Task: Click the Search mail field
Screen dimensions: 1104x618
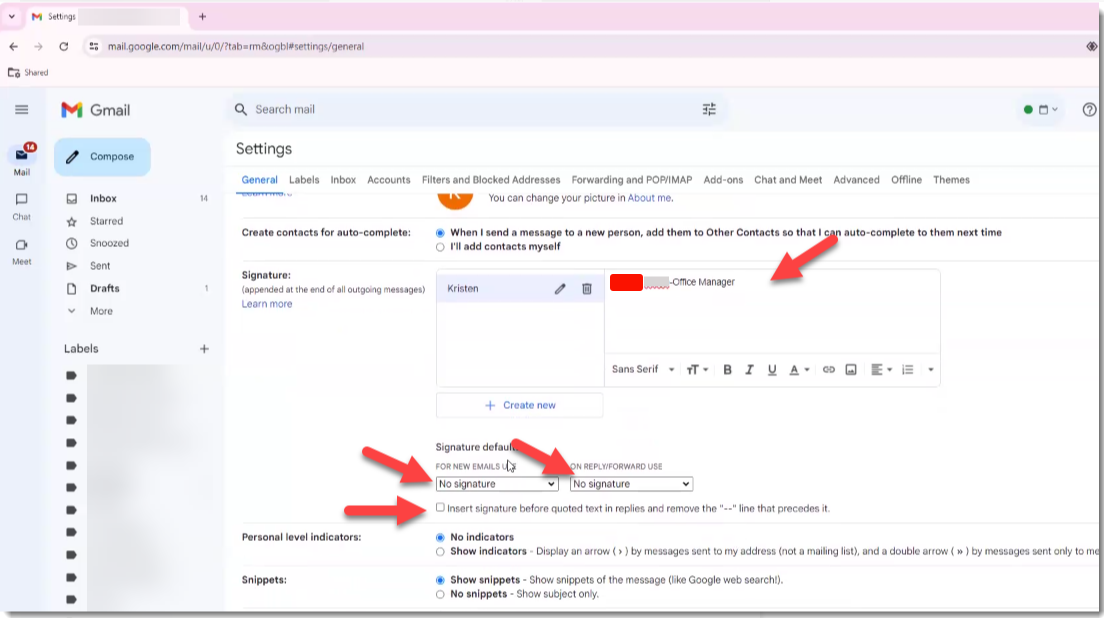Action: pos(475,110)
